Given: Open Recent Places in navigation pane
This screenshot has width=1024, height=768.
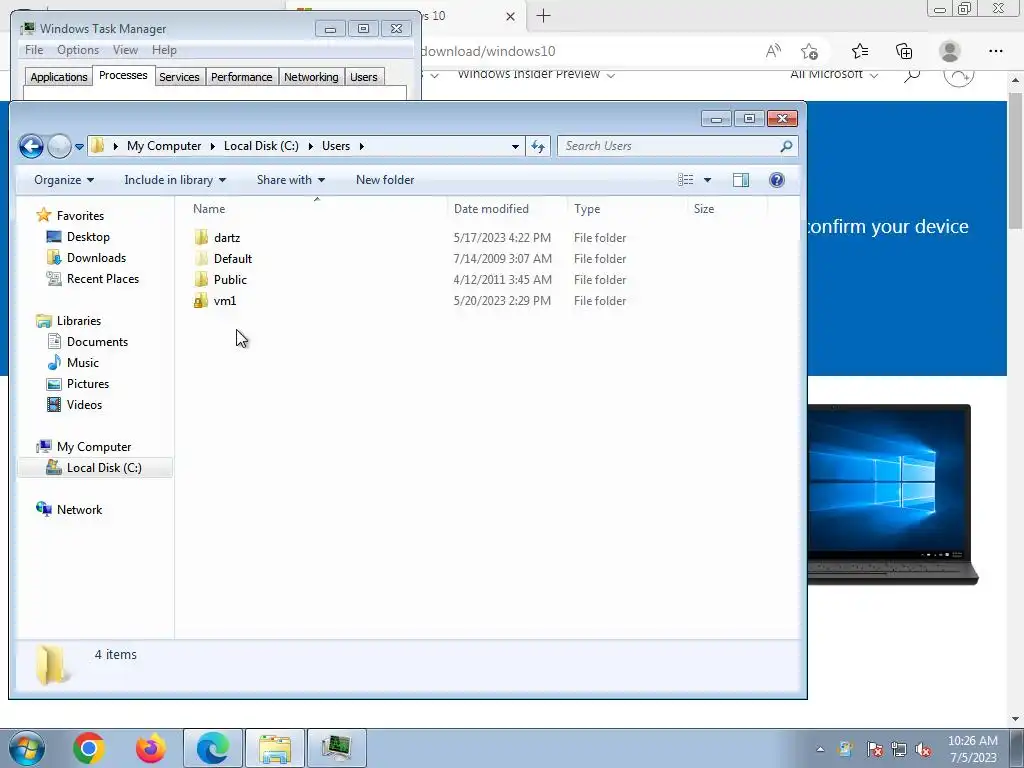Looking at the screenshot, I should click(103, 279).
